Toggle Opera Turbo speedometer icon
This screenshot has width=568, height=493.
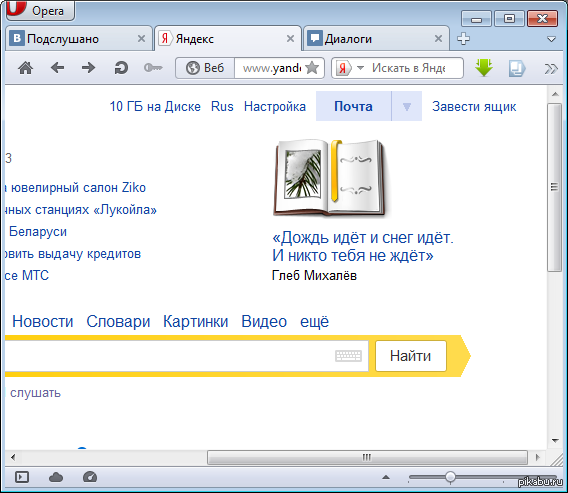pos(90,477)
